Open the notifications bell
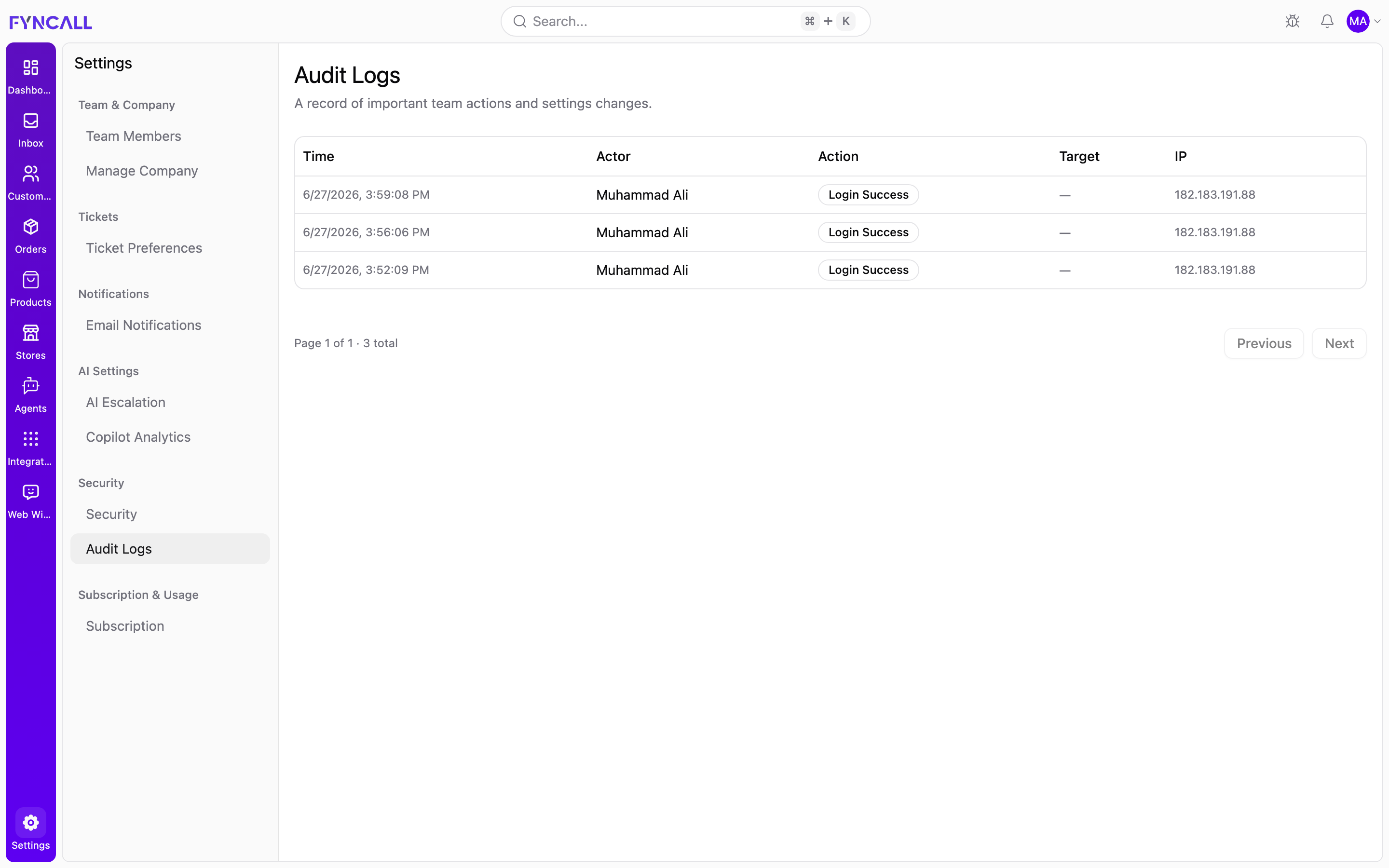The image size is (1389, 868). click(x=1327, y=21)
